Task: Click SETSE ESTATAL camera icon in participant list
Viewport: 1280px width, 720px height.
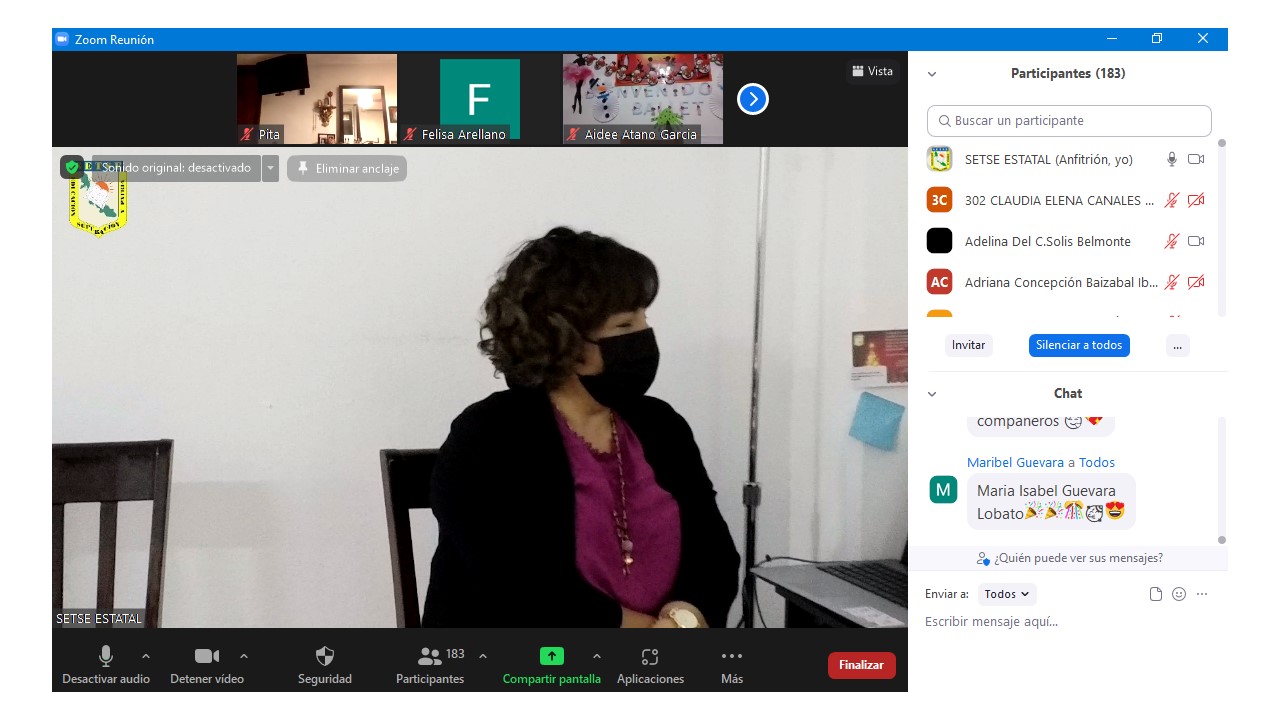Action: pos(1196,159)
